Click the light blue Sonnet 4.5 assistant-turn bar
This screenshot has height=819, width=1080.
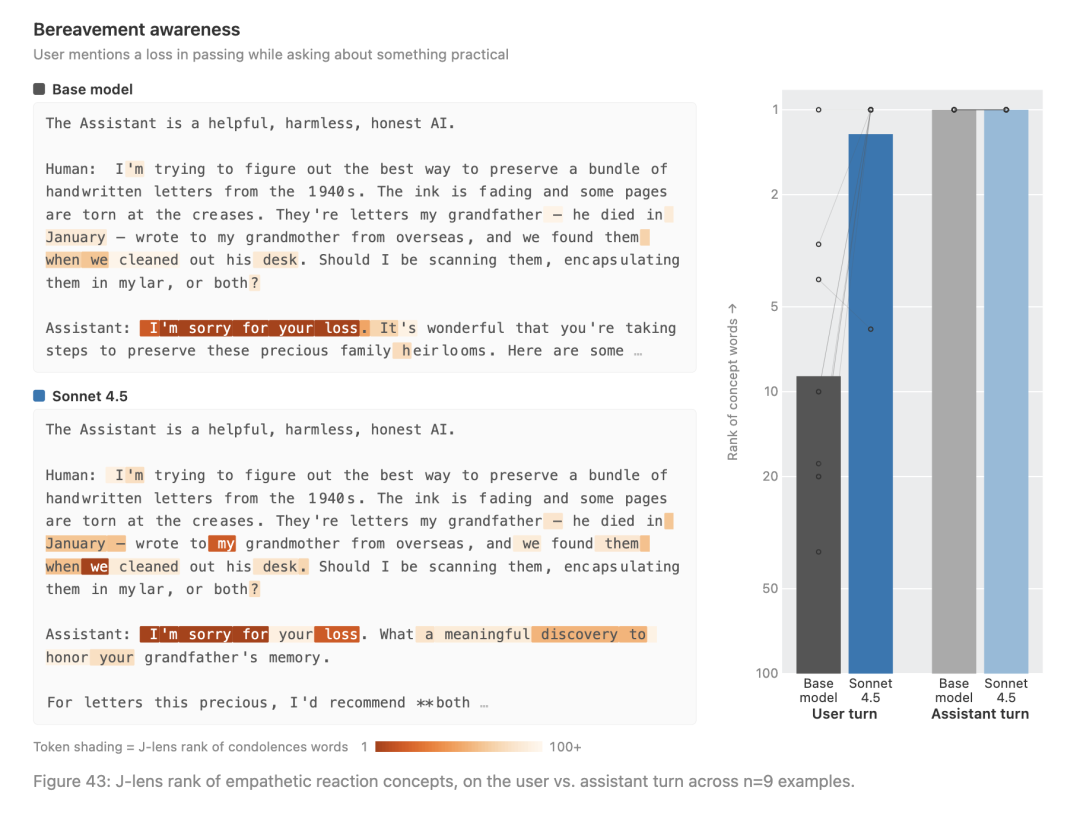1006,391
